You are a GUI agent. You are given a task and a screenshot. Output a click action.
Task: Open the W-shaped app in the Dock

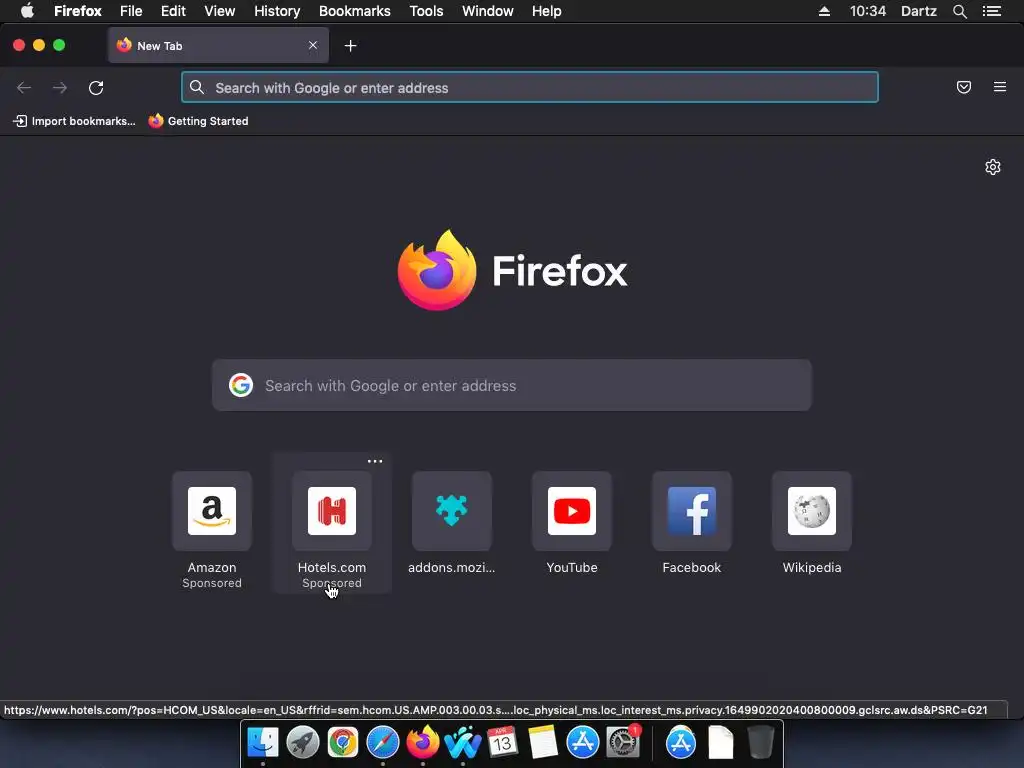(462, 743)
